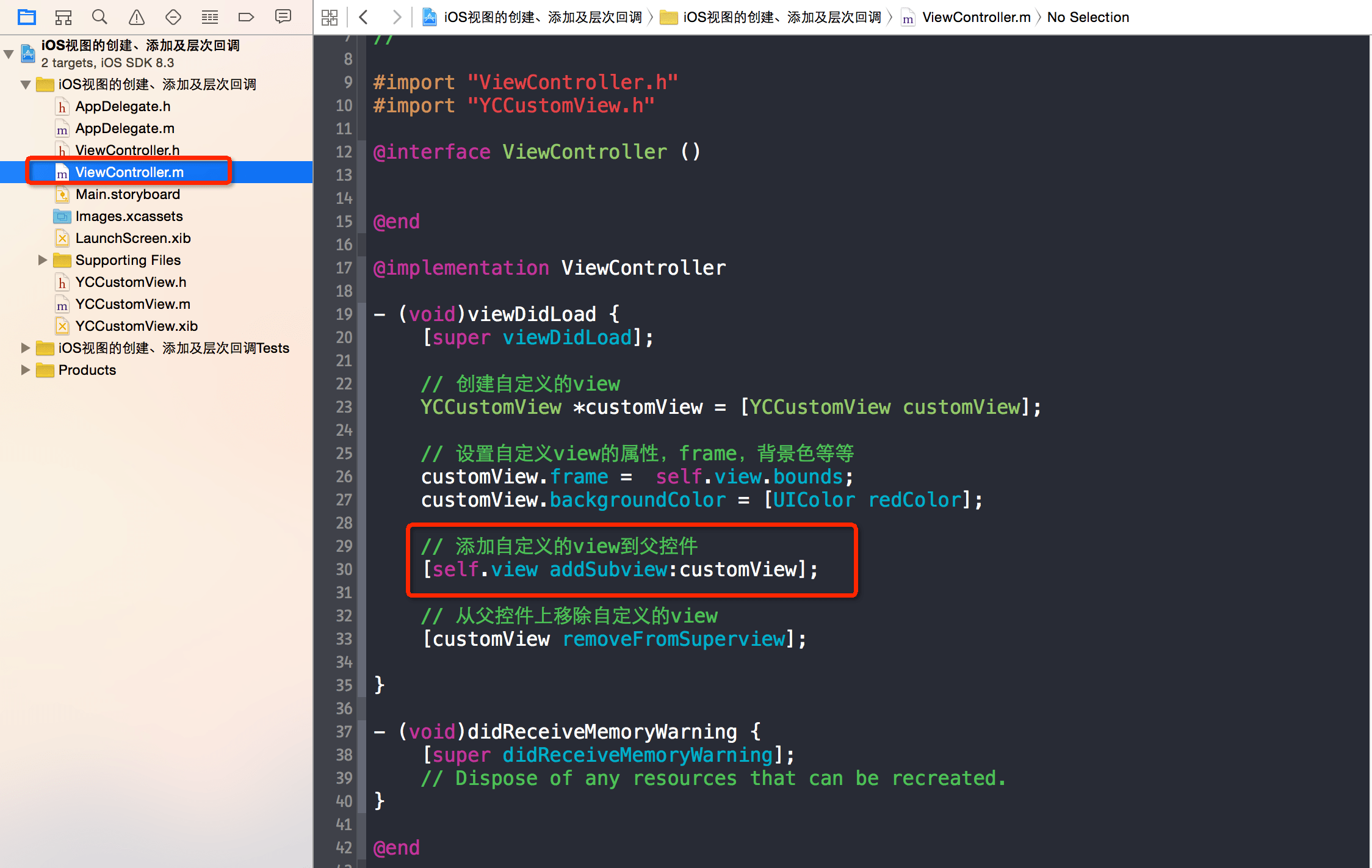Show the Report navigator speech-bubble icon

click(283, 17)
